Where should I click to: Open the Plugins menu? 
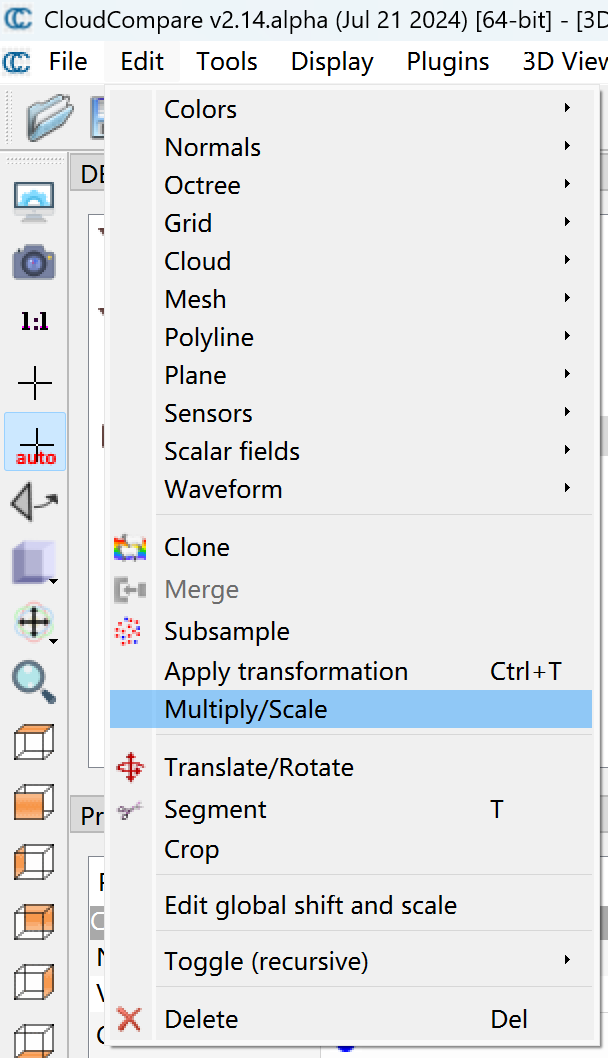(x=448, y=61)
